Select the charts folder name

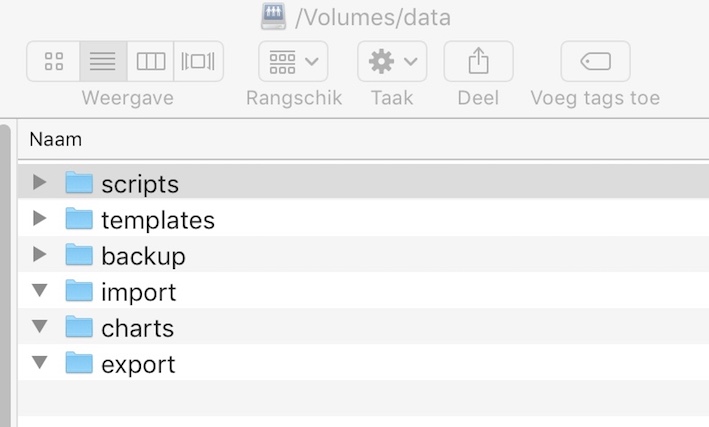pos(137,328)
